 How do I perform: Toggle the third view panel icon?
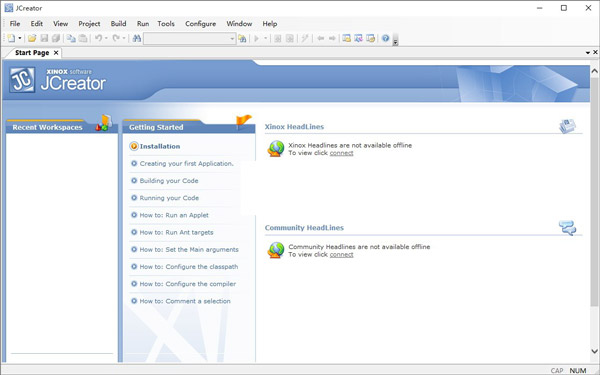coord(370,38)
